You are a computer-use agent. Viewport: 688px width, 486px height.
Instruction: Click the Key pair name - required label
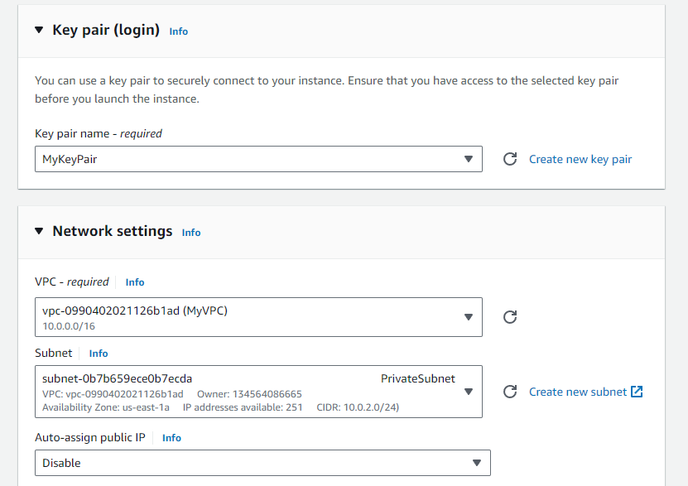pyautogui.click(x=98, y=133)
